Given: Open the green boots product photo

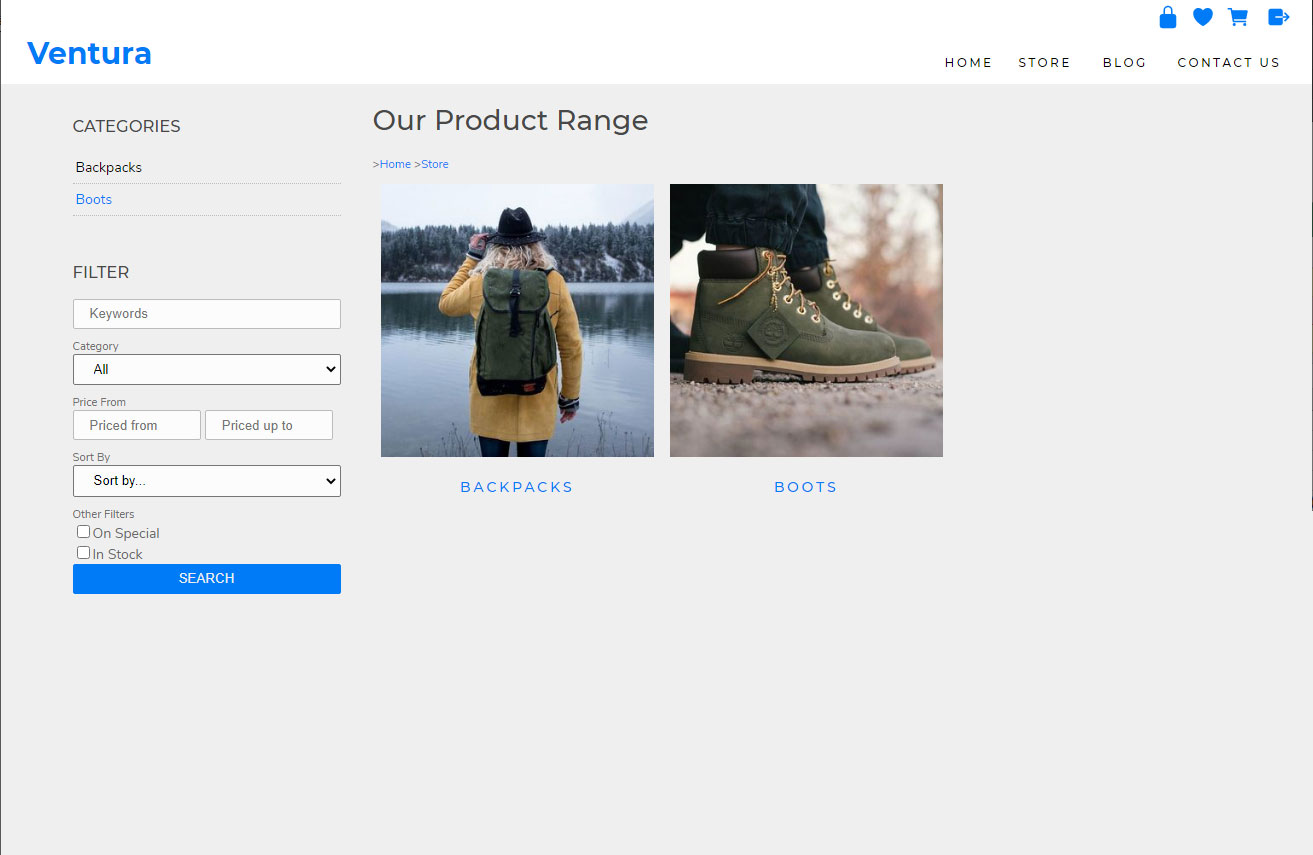Looking at the screenshot, I should tap(806, 320).
